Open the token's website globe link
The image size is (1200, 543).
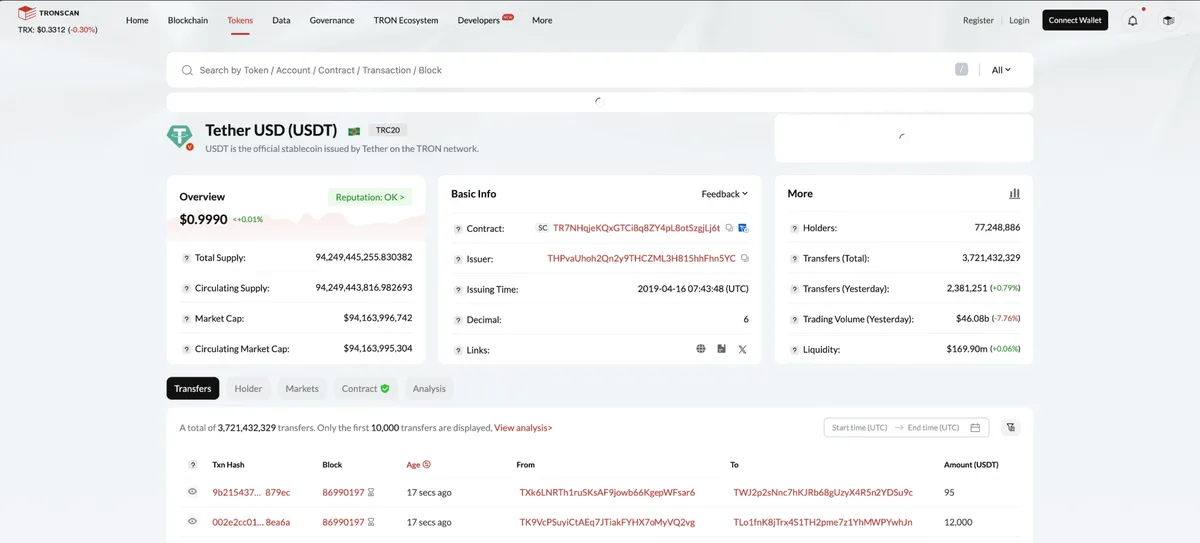tap(701, 349)
